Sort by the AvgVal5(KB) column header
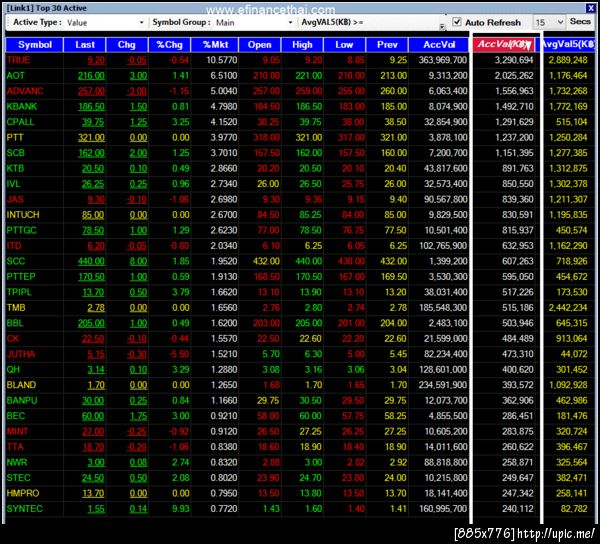The width and height of the screenshot is (600, 544). tap(569, 45)
